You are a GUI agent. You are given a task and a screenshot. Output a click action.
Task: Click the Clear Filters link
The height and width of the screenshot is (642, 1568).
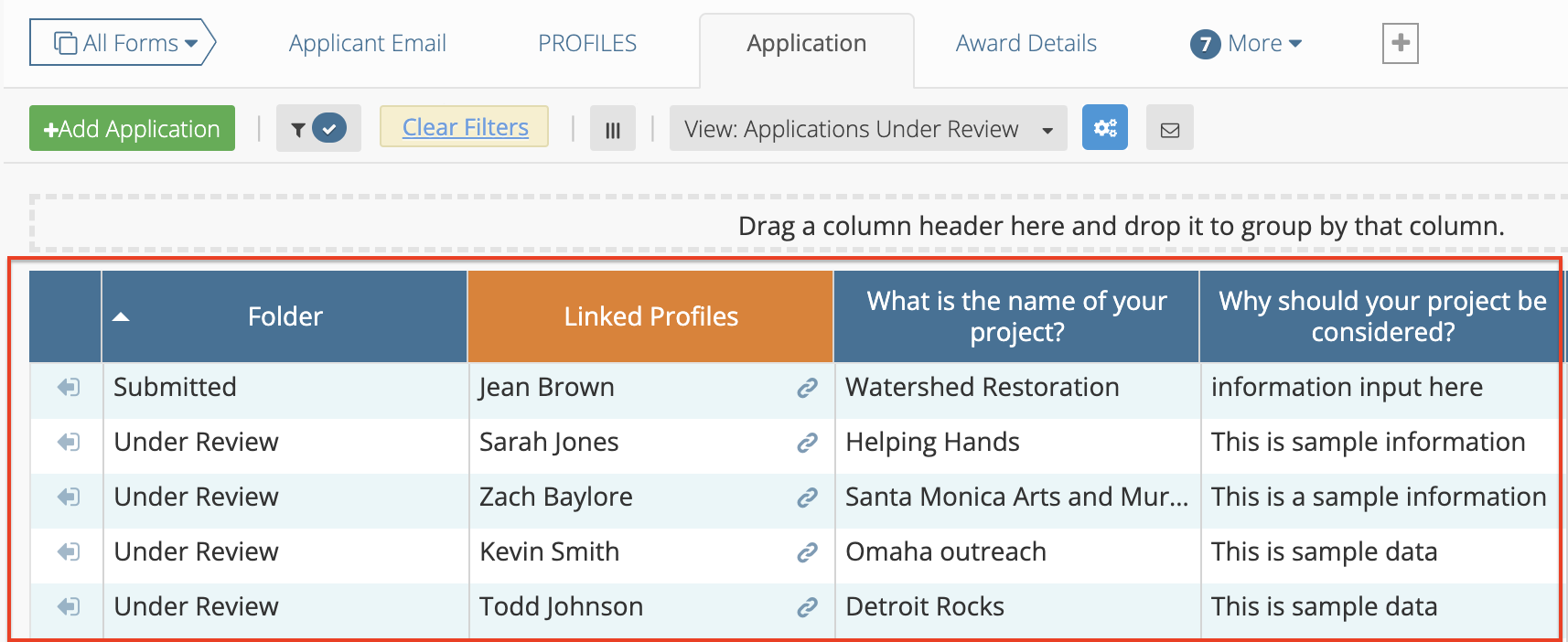pos(465,127)
